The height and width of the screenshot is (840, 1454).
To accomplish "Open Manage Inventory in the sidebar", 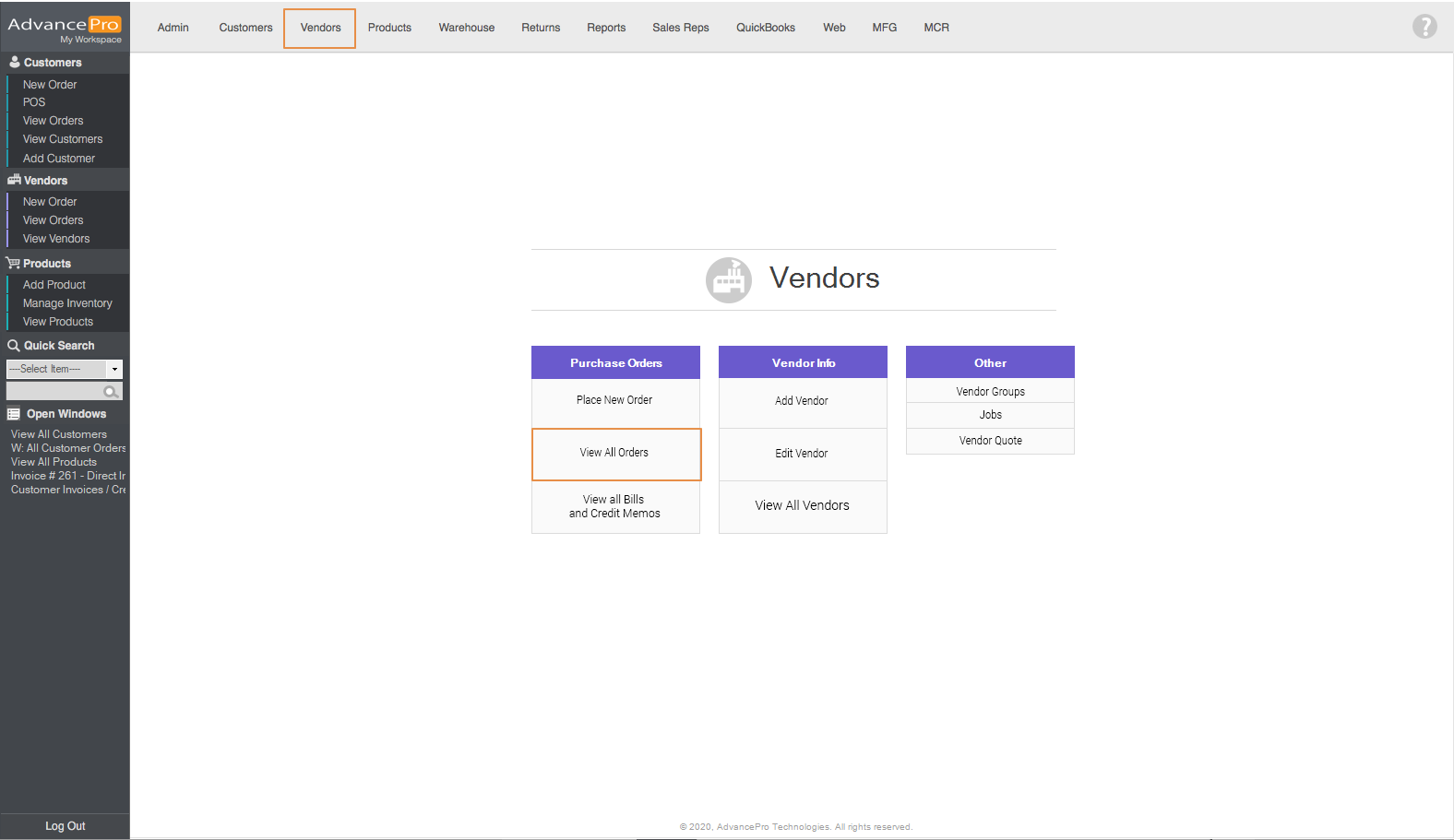I will coord(67,303).
